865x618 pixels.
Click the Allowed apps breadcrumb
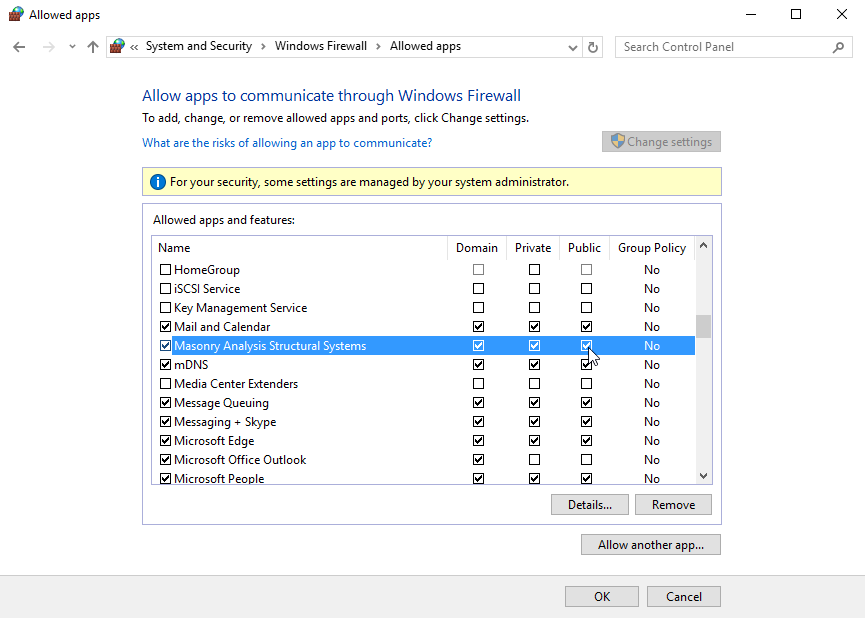click(425, 46)
